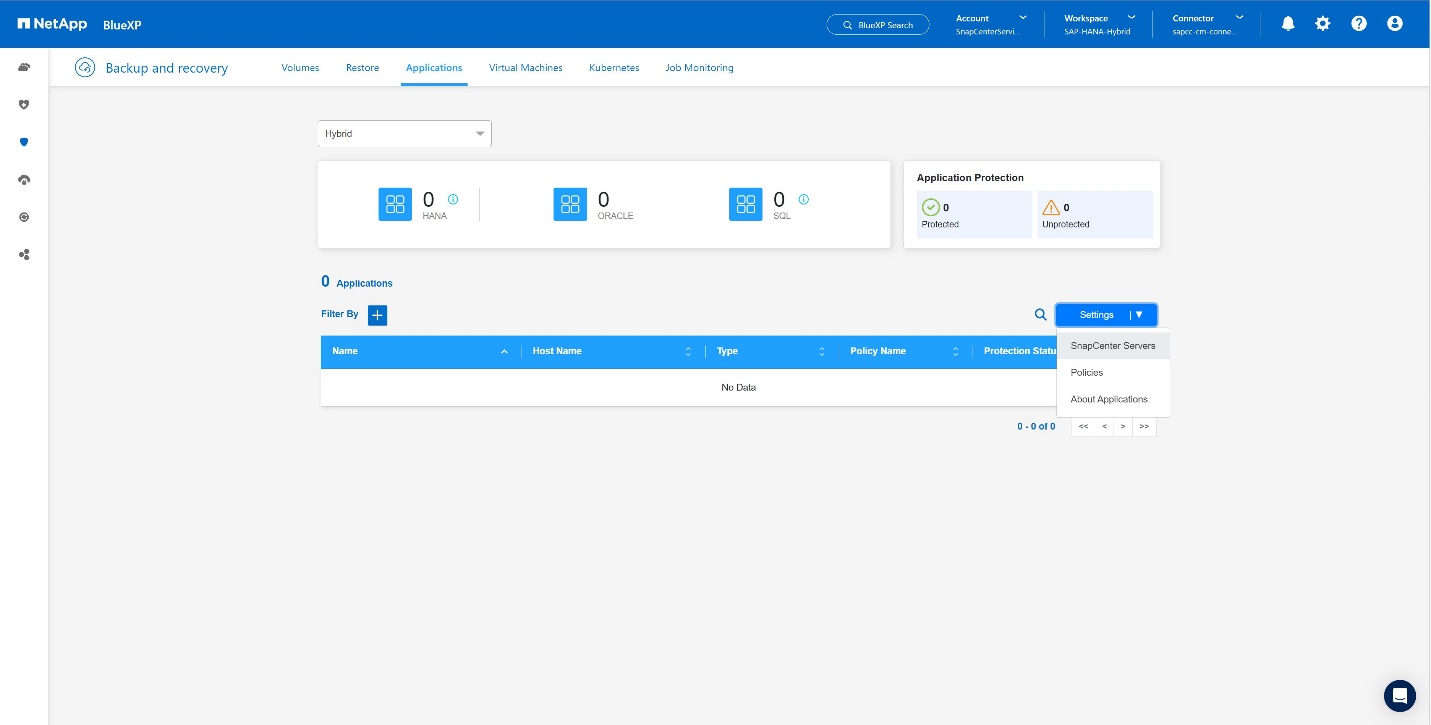Click the user profile icon
The image size is (1431, 725).
(x=1395, y=24)
